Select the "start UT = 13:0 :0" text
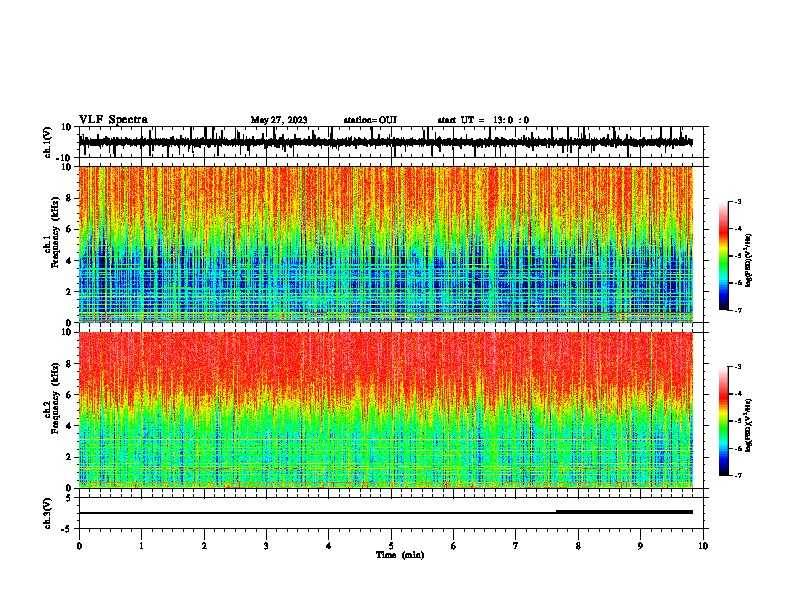 point(483,120)
